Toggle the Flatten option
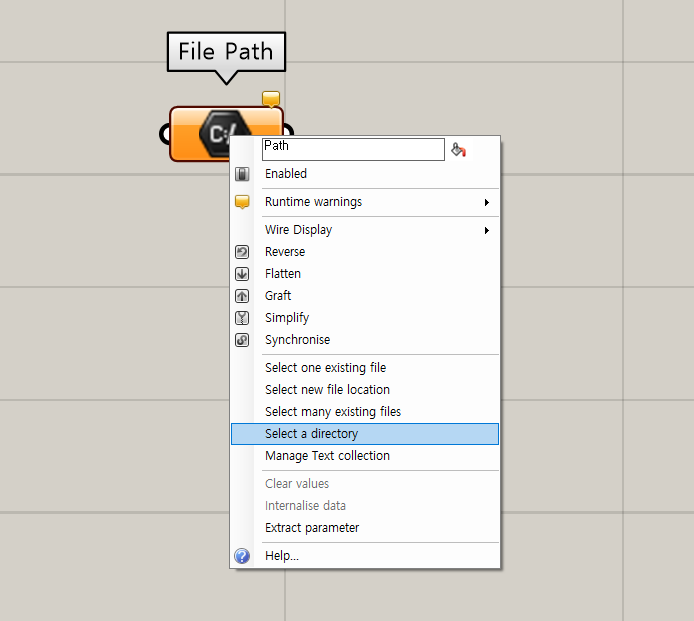 click(365, 274)
